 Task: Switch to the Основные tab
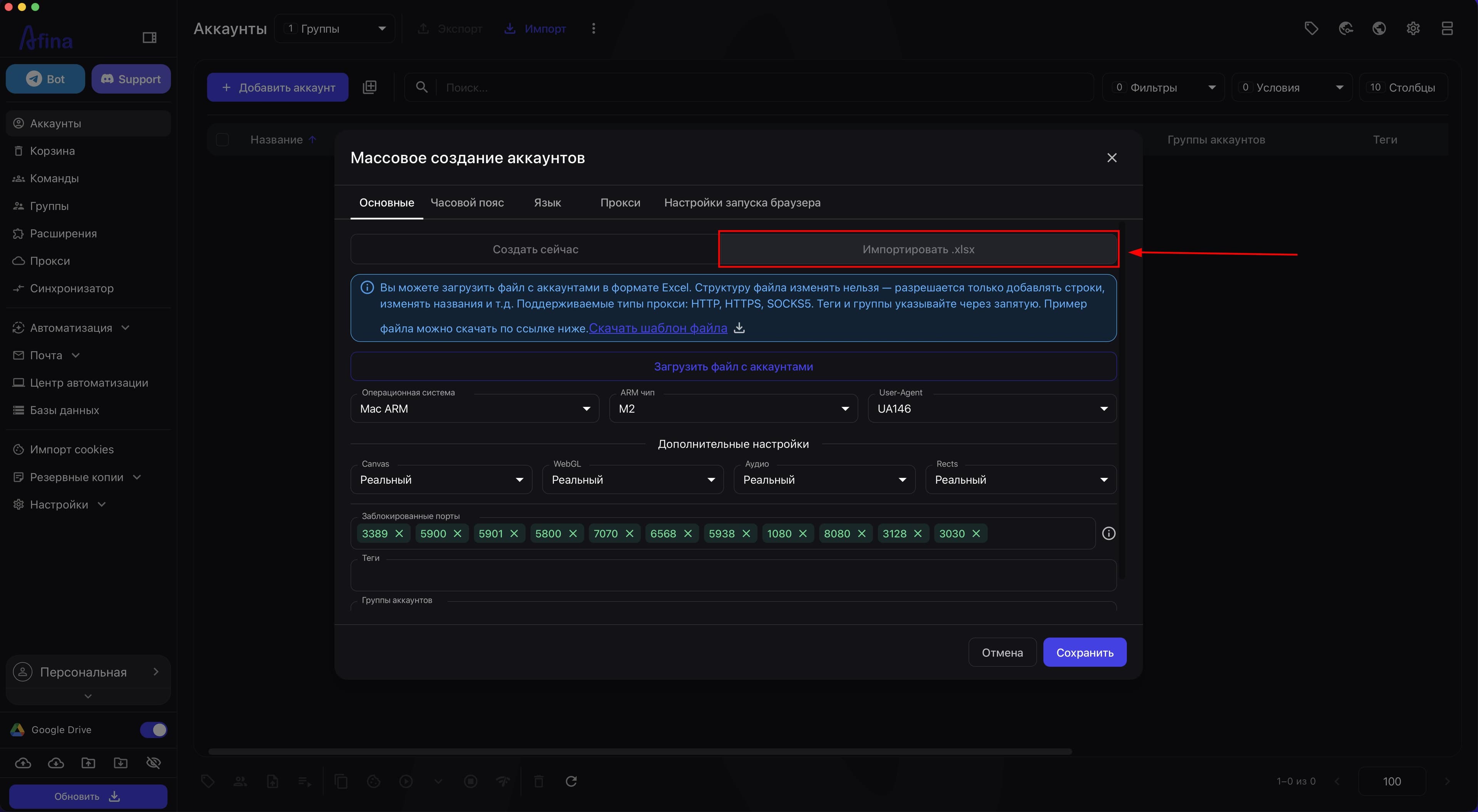pyautogui.click(x=387, y=202)
